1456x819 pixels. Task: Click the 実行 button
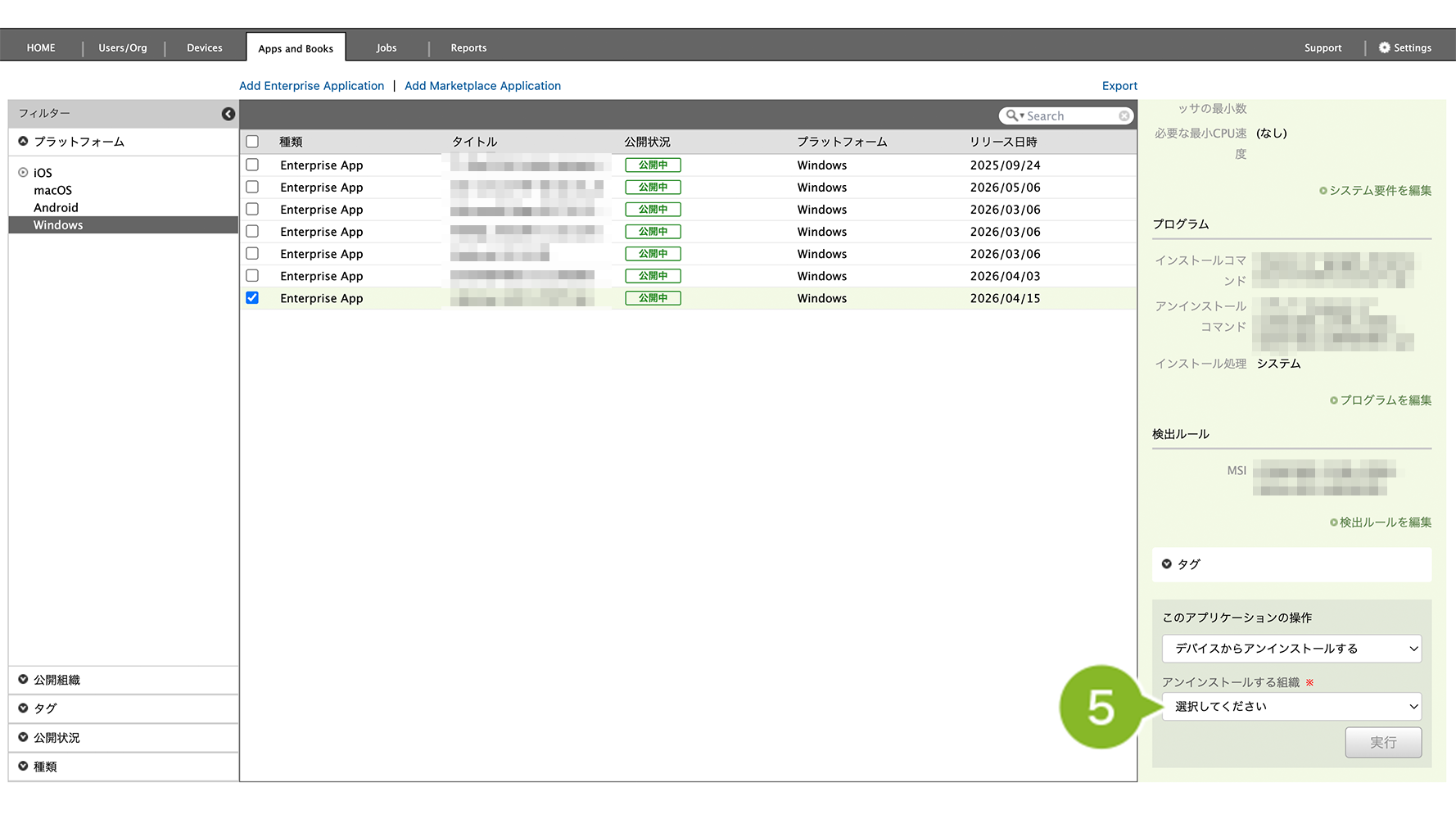pos(1383,743)
